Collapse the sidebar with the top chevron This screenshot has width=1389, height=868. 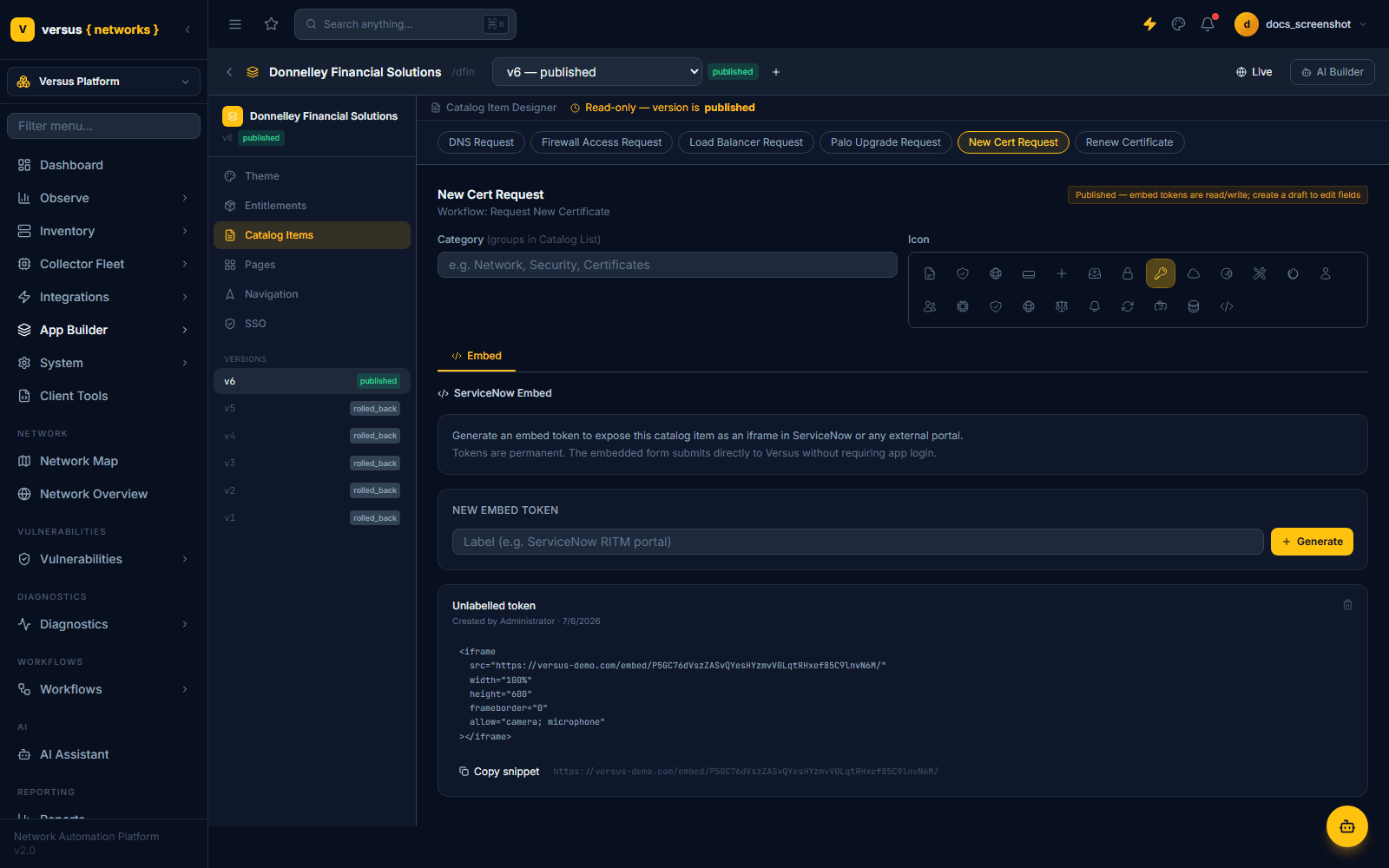point(188,30)
